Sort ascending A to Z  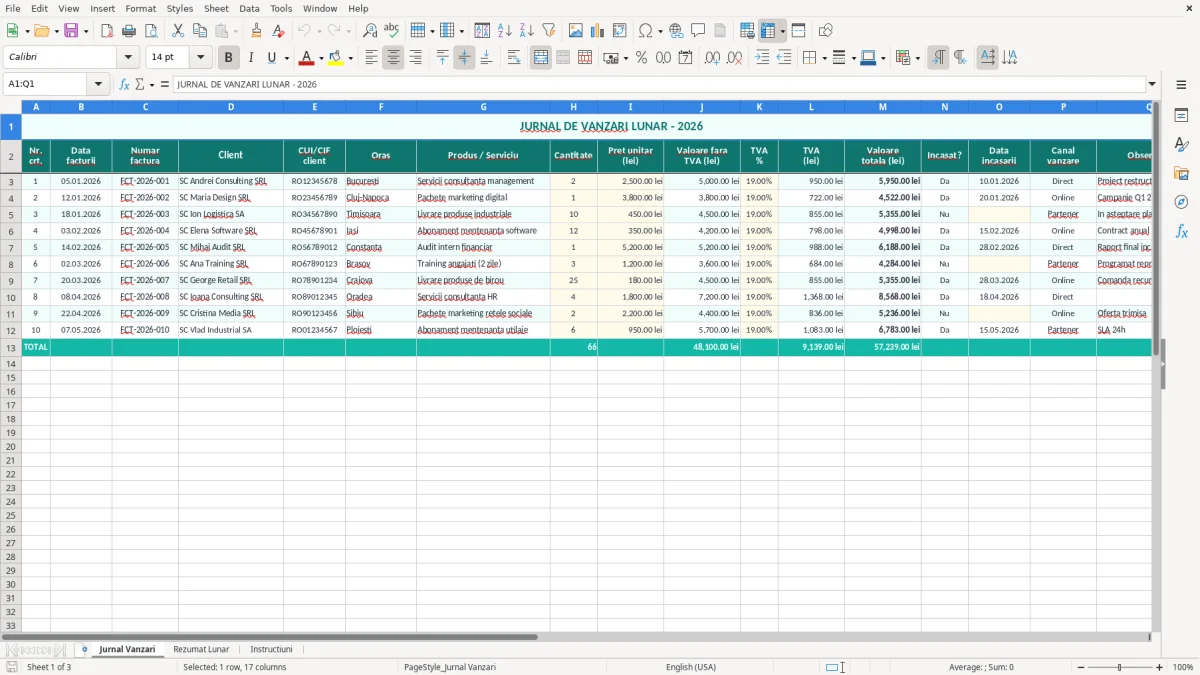504,31
